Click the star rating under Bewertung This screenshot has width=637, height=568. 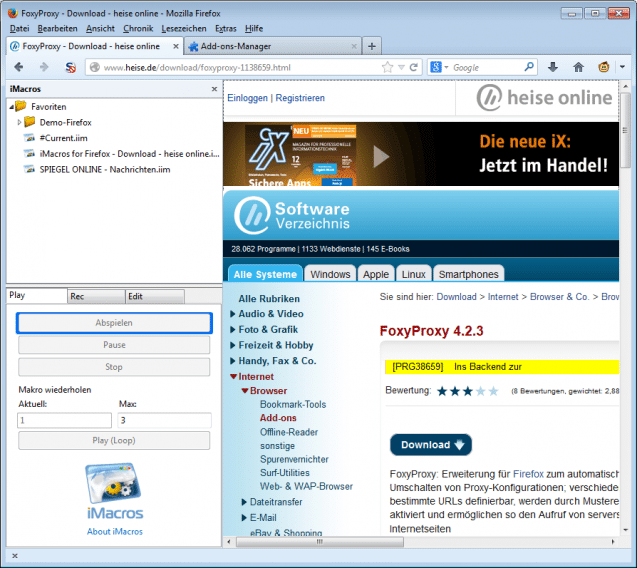pos(467,391)
